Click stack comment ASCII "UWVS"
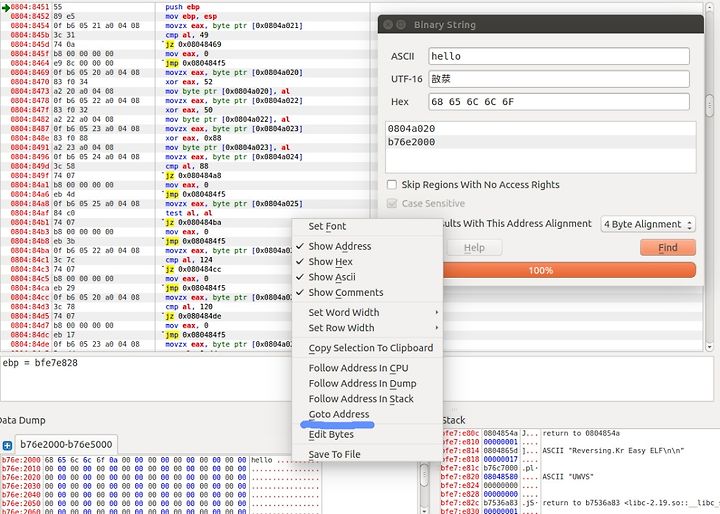Screen dimensions: 720x514 click(568, 477)
